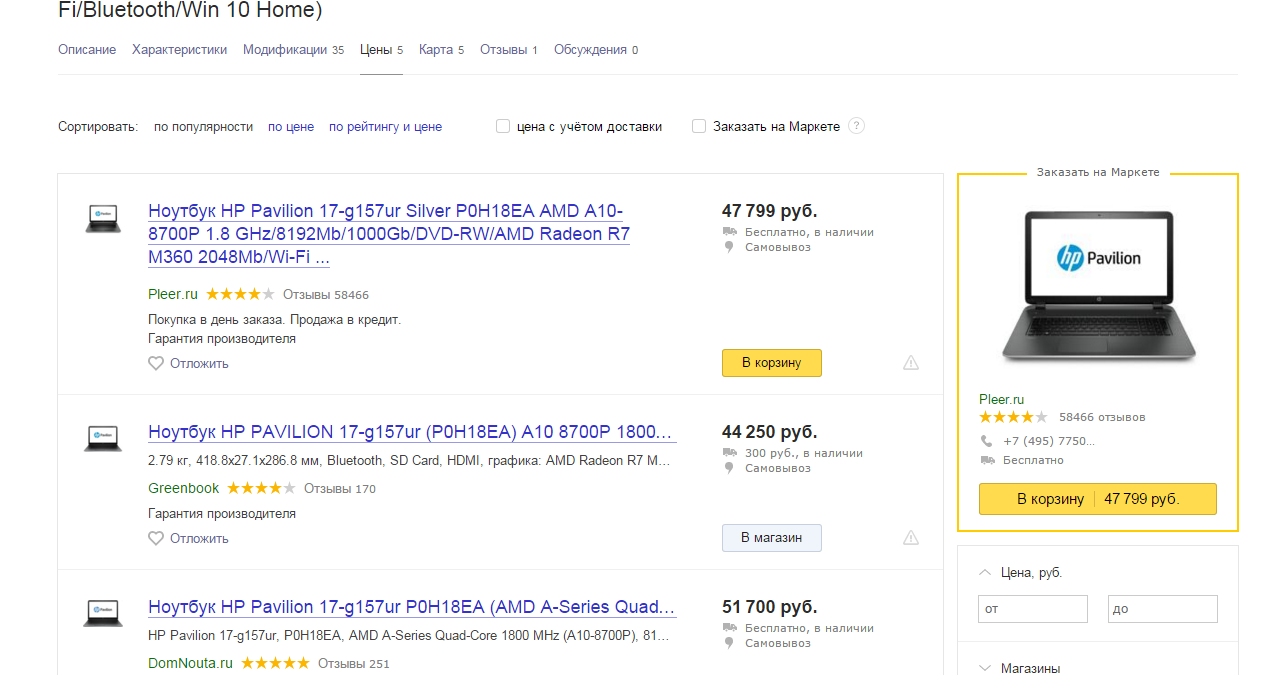Screen dimensions: 1262x675
Task: Open the Модификации tab
Action: tap(285, 50)
